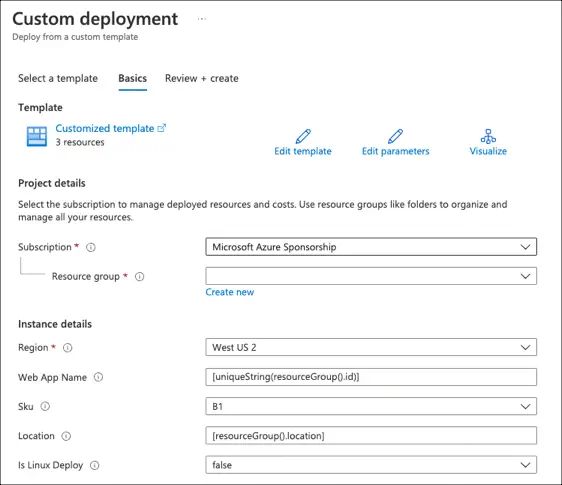Click the ellipsis next to Custom deployment
Screen dimensions: 562x485
click(x=202, y=19)
